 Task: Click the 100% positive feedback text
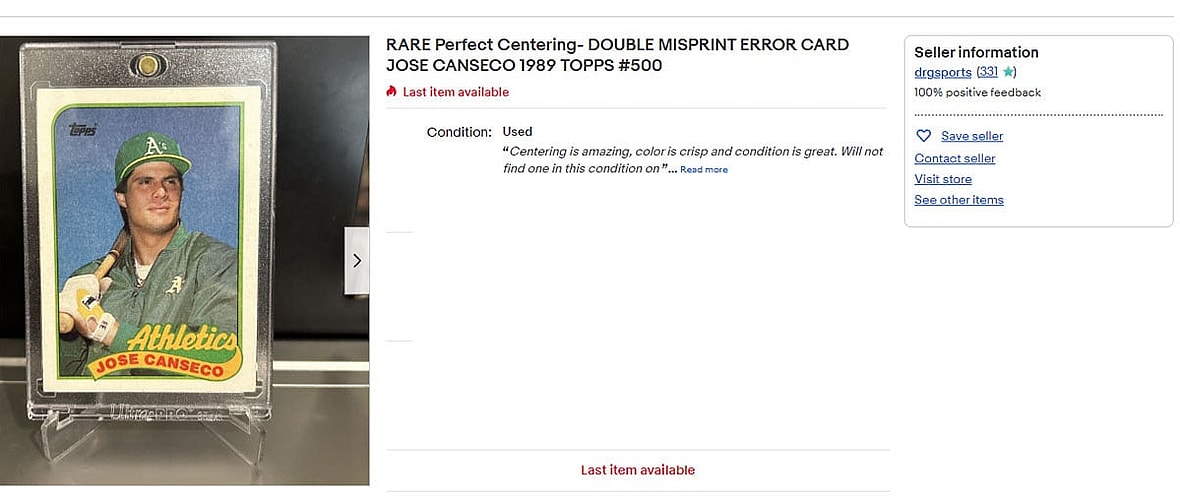[977, 92]
